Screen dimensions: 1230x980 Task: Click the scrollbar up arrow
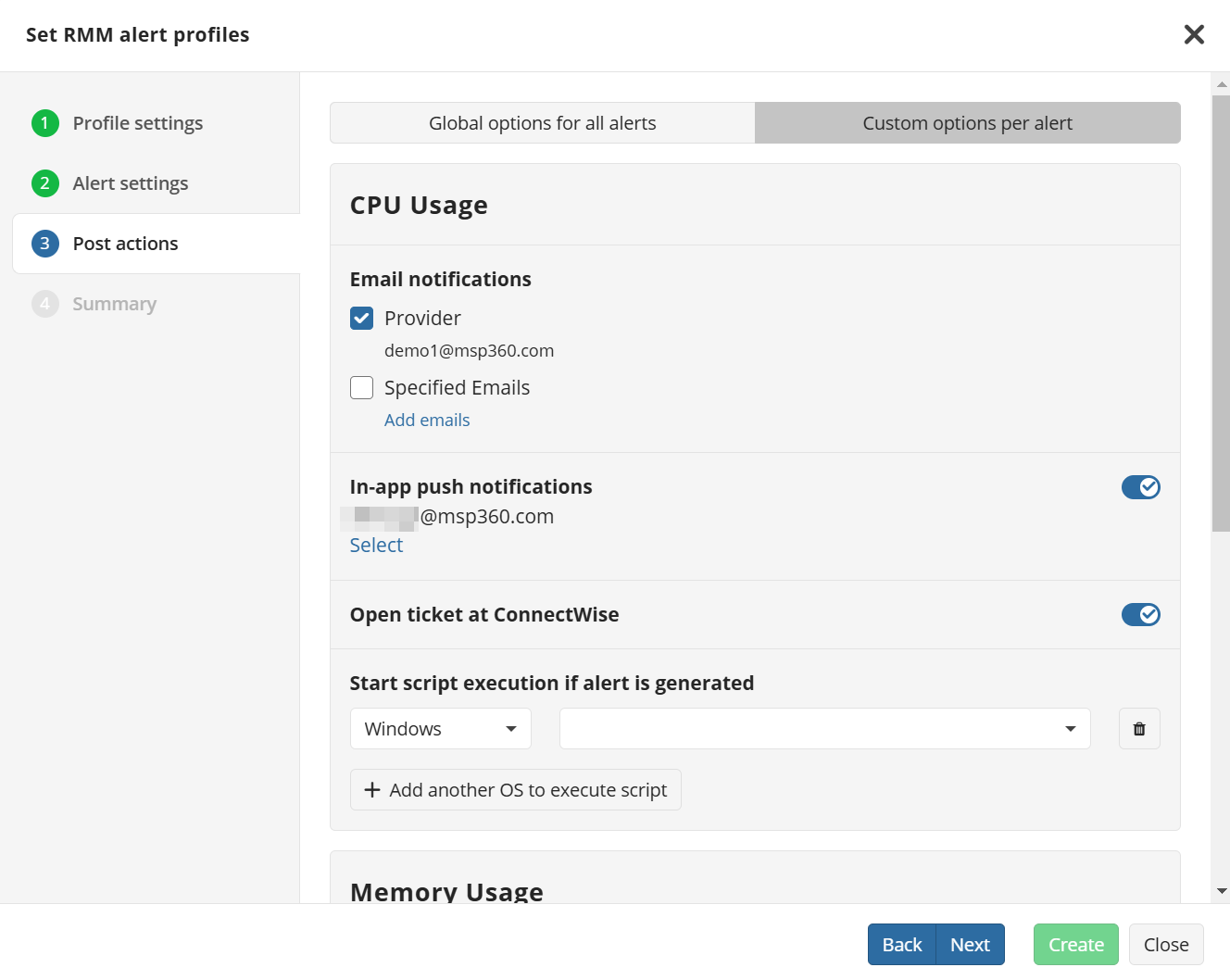(1221, 84)
